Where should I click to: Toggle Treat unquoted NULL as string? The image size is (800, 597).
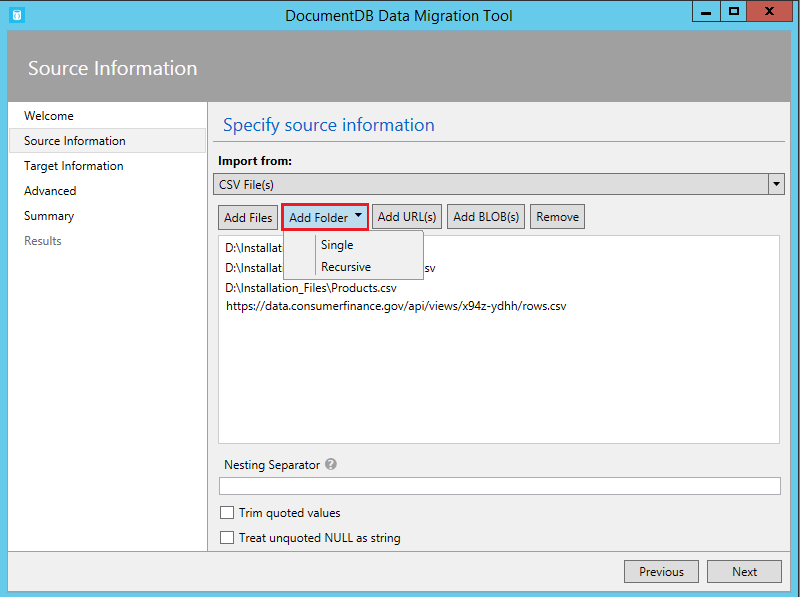pos(227,538)
